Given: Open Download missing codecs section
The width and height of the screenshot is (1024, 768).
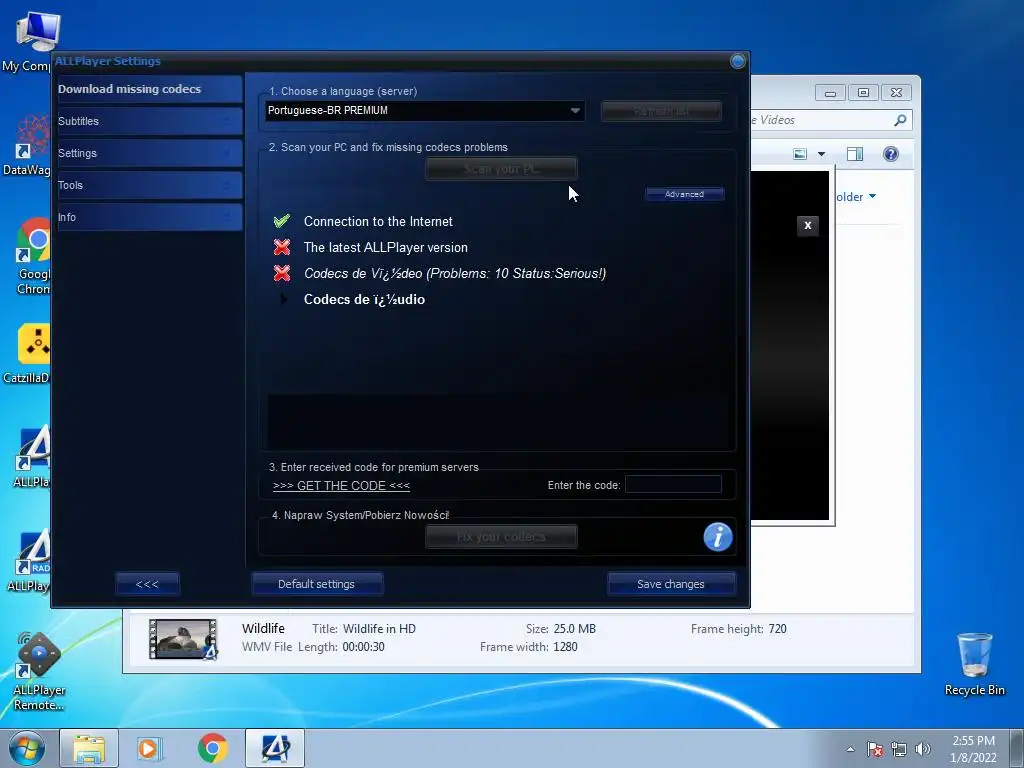Looking at the screenshot, I should pyautogui.click(x=150, y=89).
